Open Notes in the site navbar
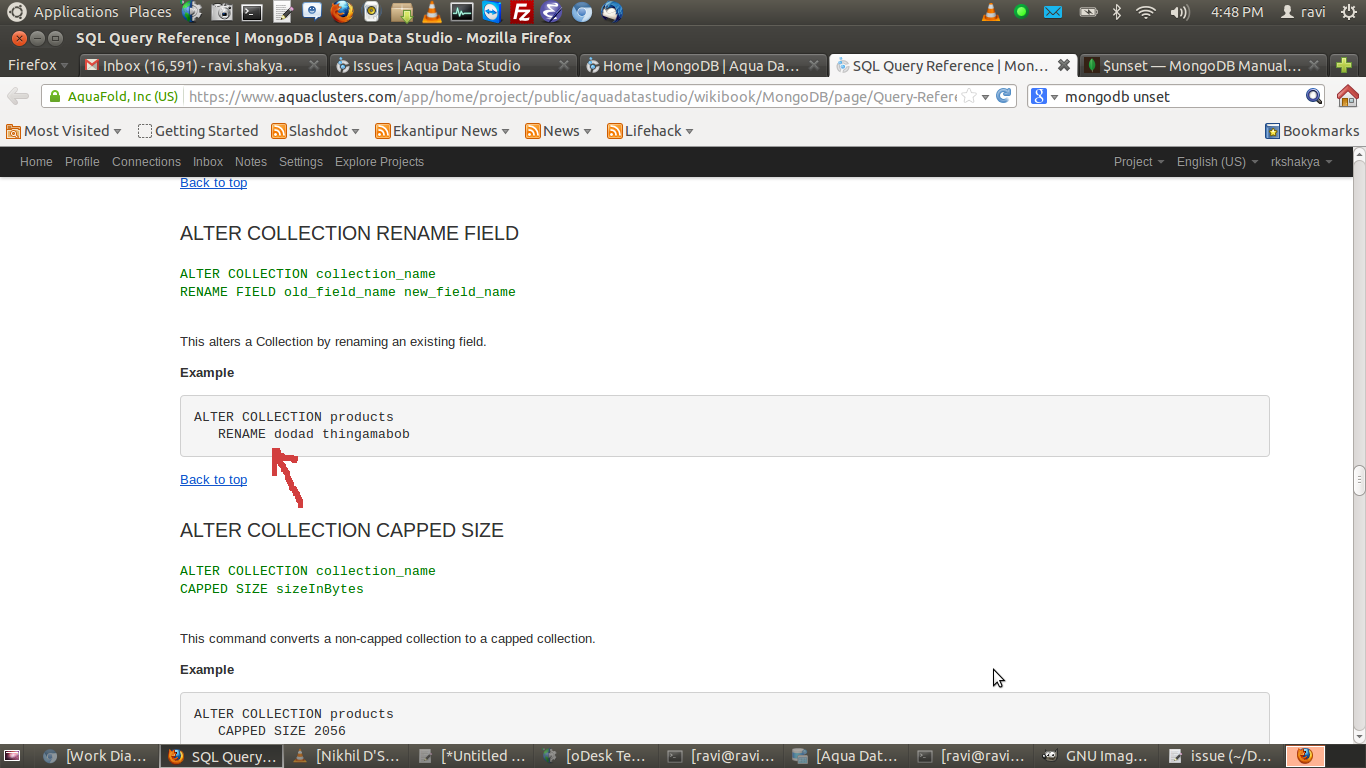Screen dimensions: 1366x768 point(251,162)
